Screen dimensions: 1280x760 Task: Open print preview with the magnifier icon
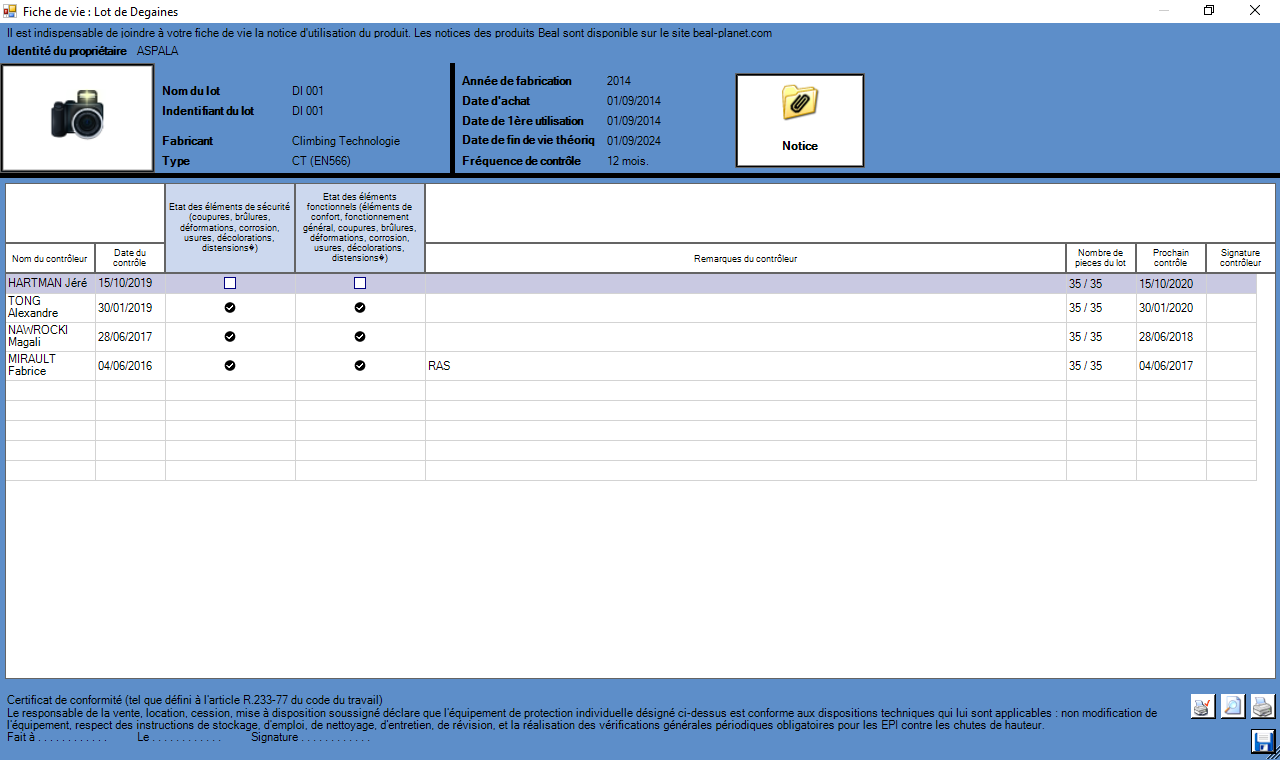(x=1233, y=707)
